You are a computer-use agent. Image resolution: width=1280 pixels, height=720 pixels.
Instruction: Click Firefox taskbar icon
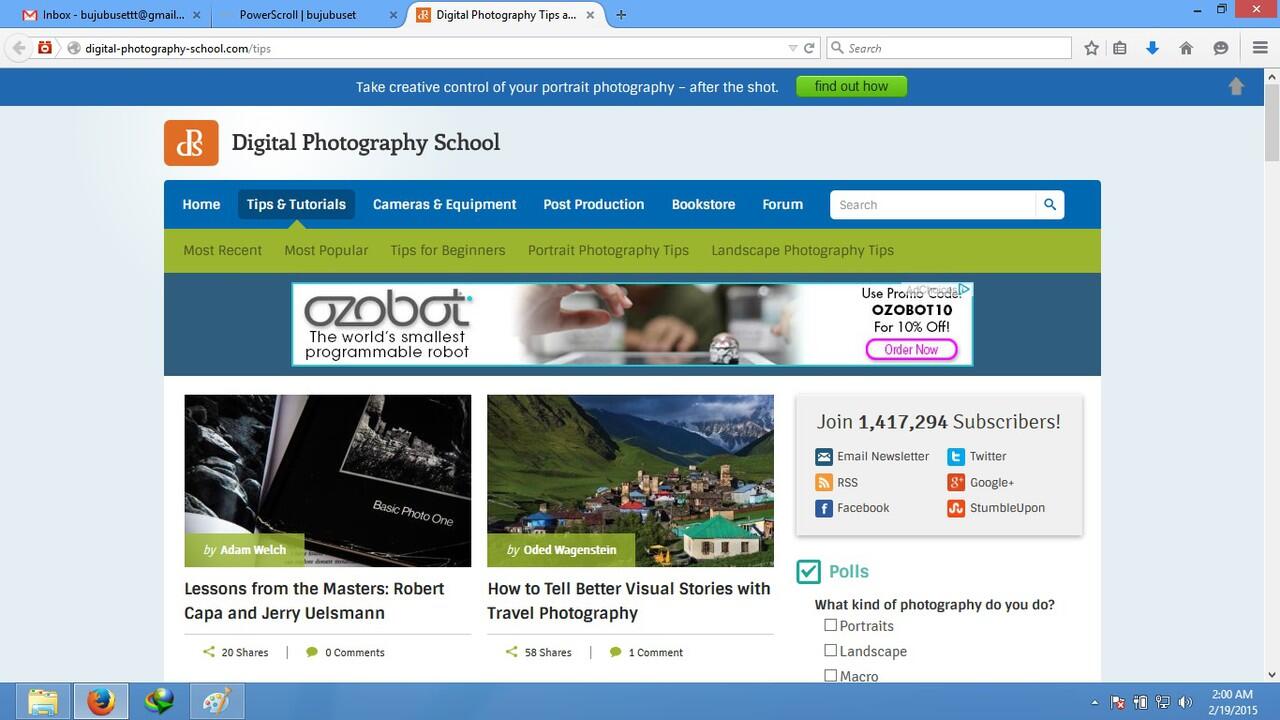pyautogui.click(x=100, y=702)
